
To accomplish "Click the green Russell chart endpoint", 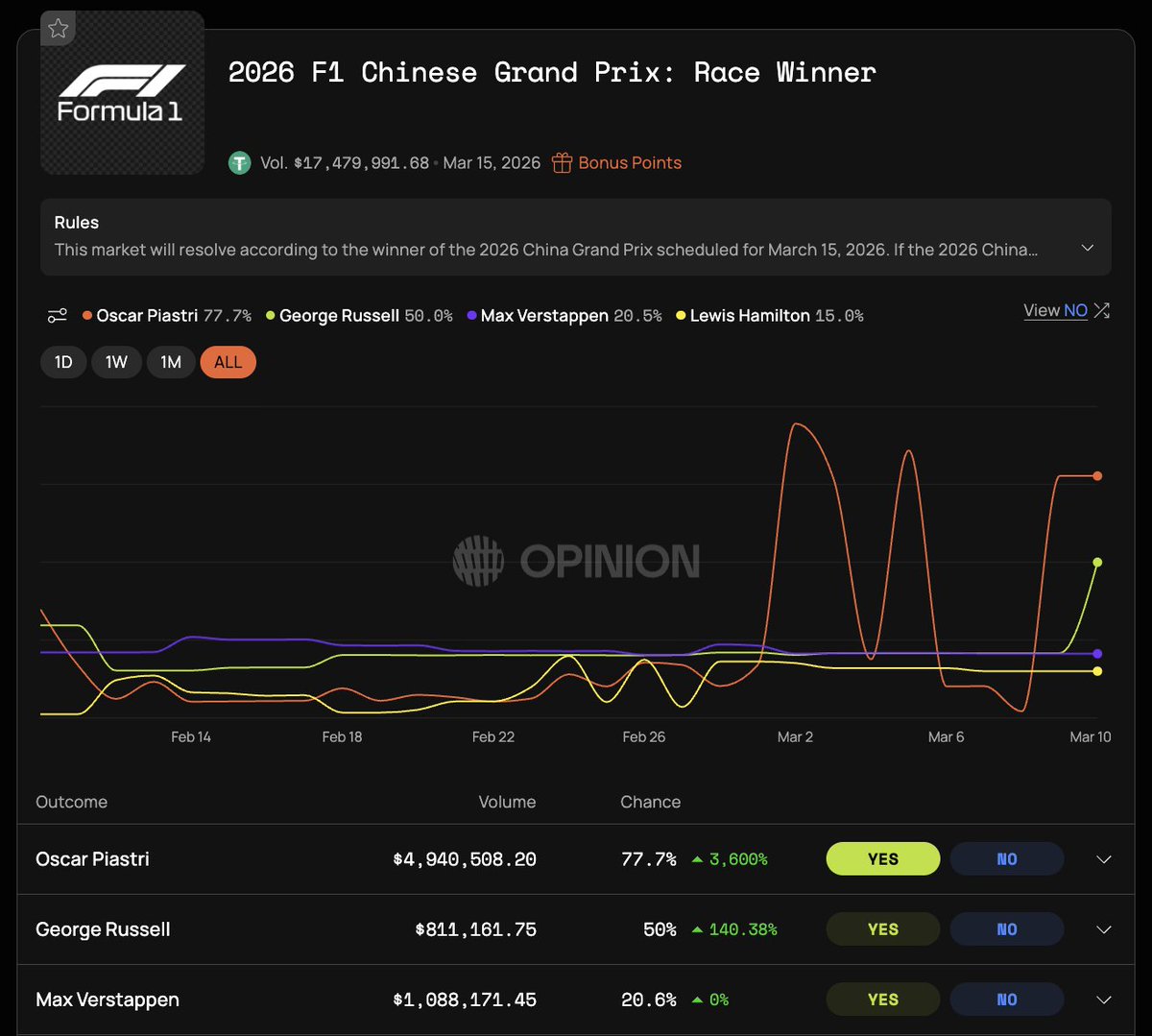I will coord(1097,563).
